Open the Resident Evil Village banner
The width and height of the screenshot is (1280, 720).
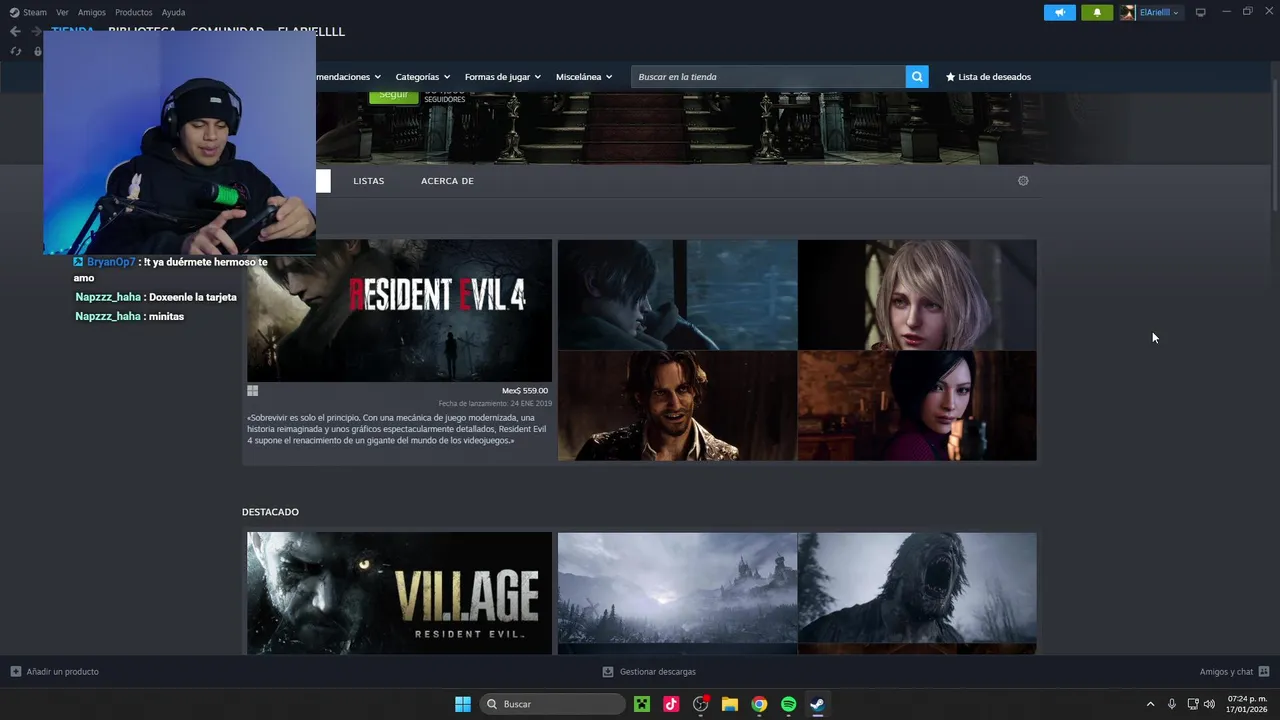coord(399,593)
